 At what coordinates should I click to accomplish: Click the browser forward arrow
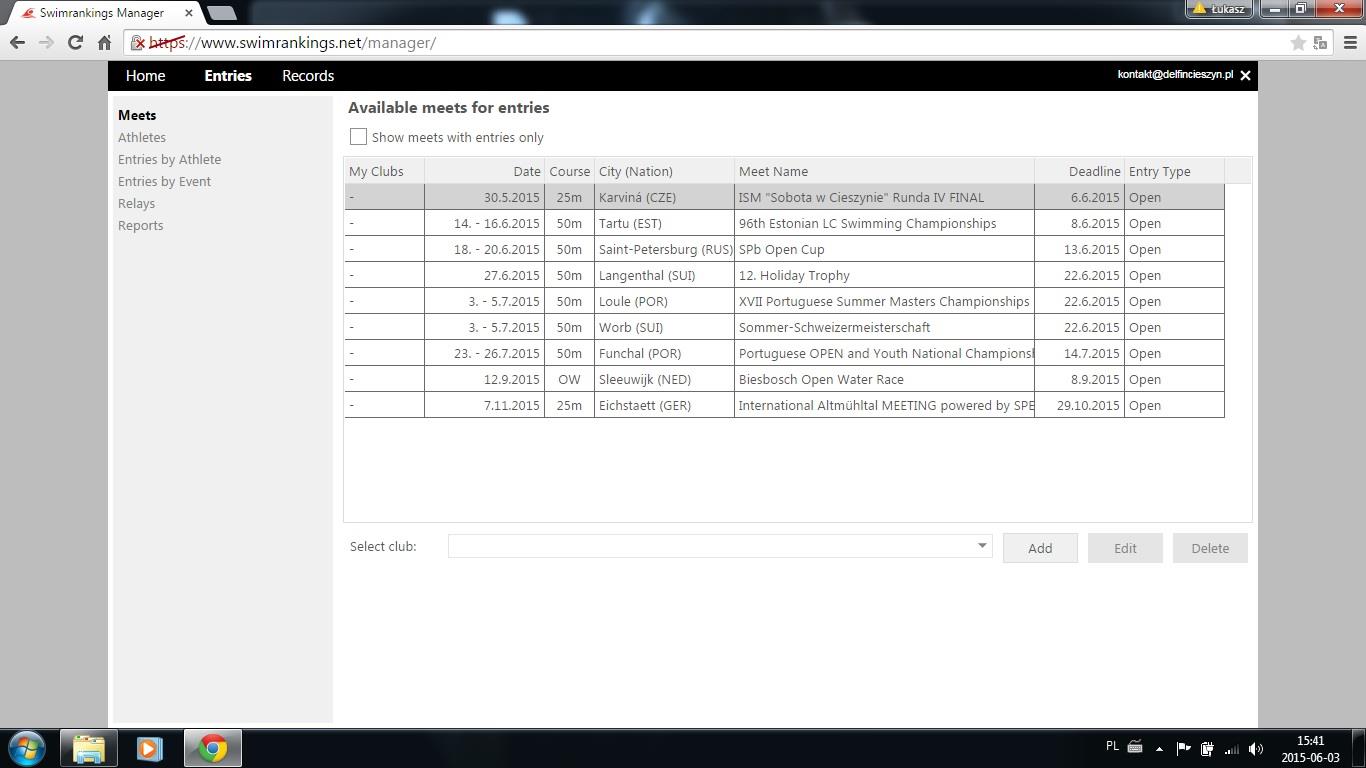tap(46, 42)
